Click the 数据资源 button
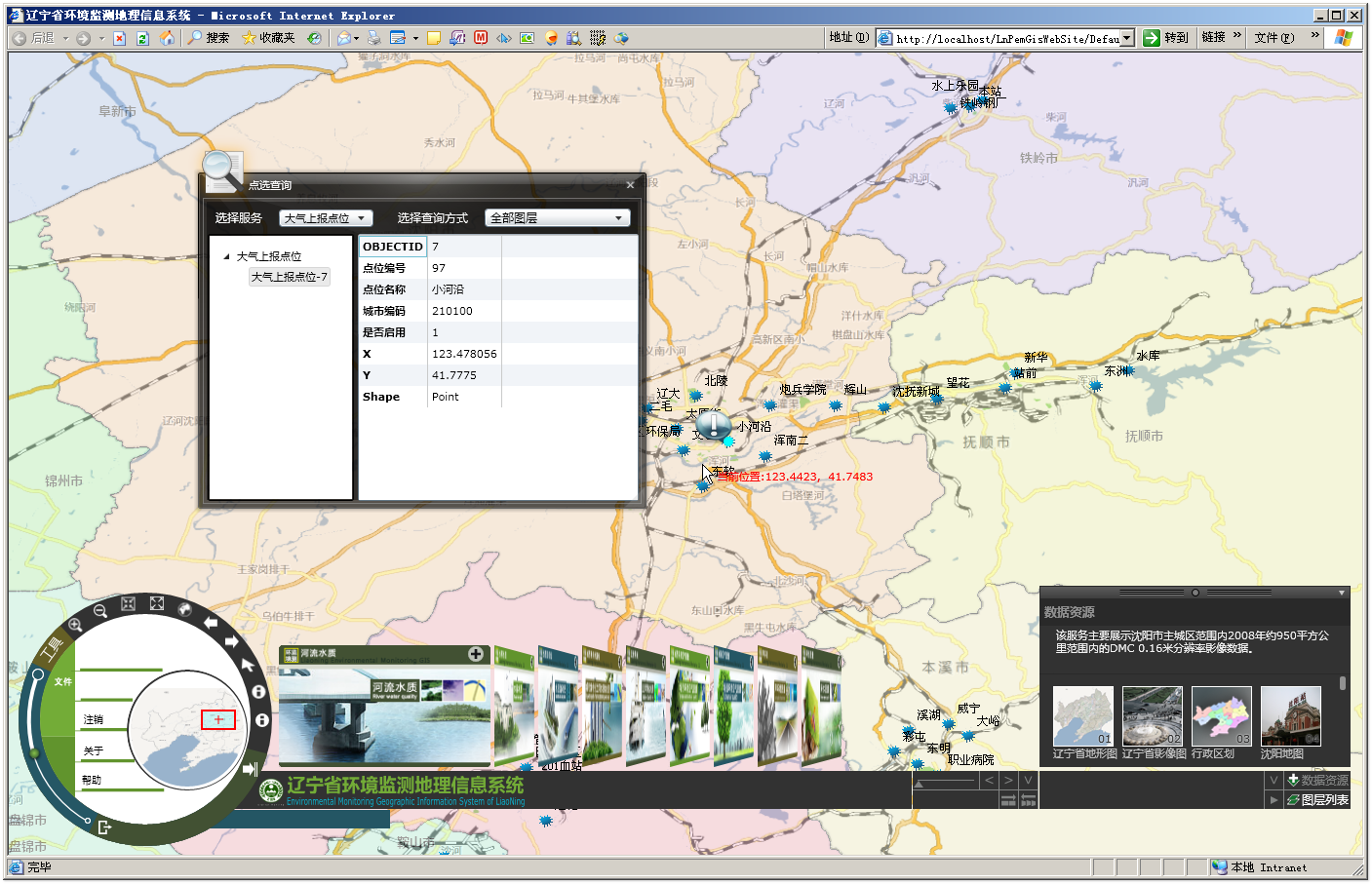The width and height of the screenshot is (1372, 884). pyautogui.click(x=1317, y=781)
